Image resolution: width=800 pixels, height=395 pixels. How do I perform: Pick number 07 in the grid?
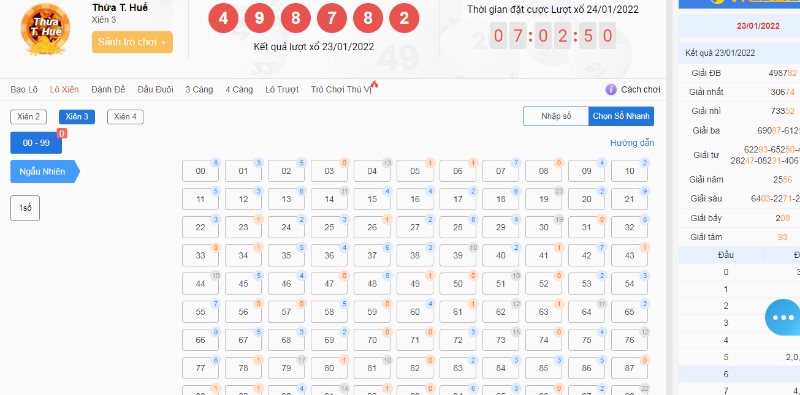(x=501, y=171)
